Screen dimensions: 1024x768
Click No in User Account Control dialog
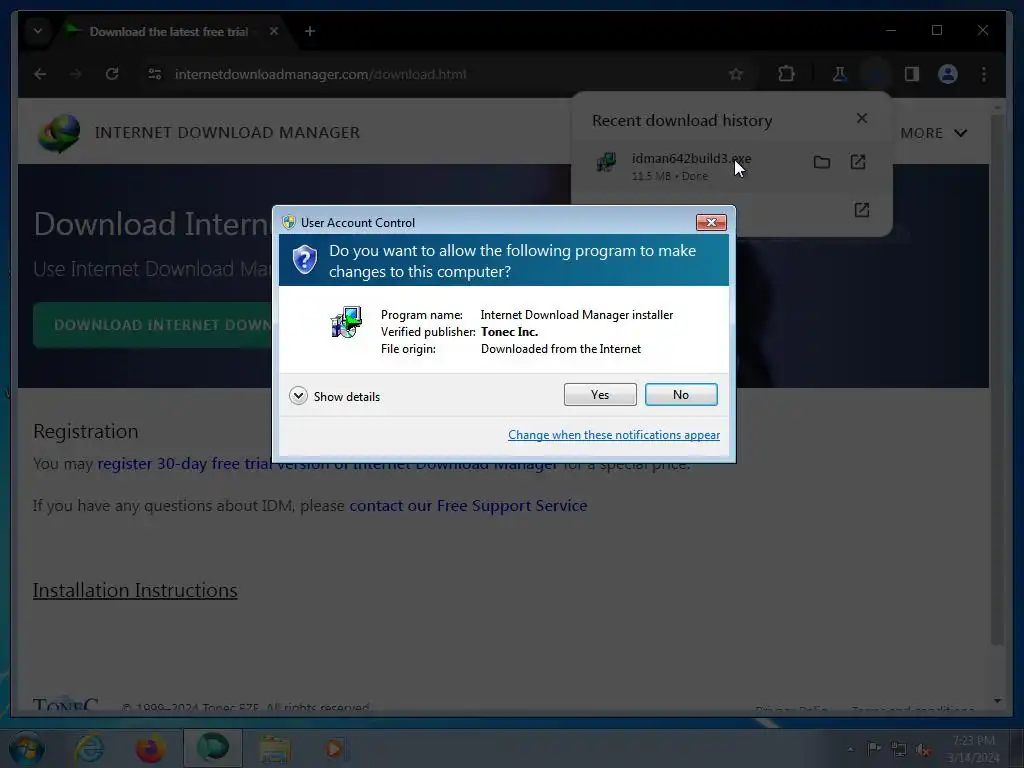(x=680, y=394)
